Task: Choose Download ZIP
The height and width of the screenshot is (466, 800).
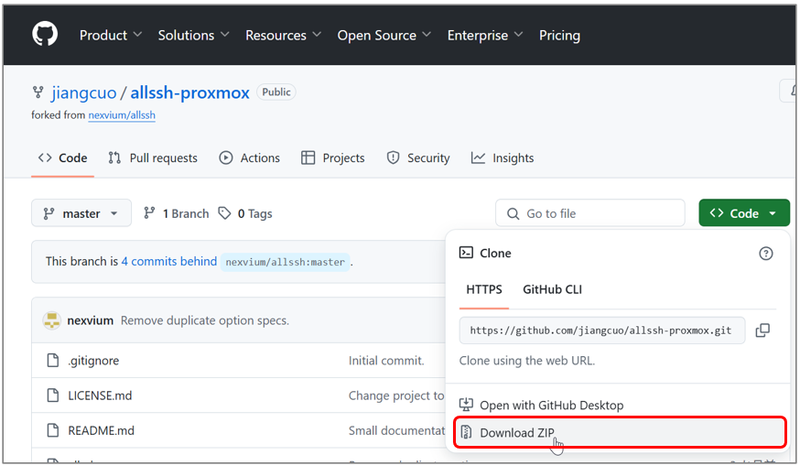Action: pos(618,433)
